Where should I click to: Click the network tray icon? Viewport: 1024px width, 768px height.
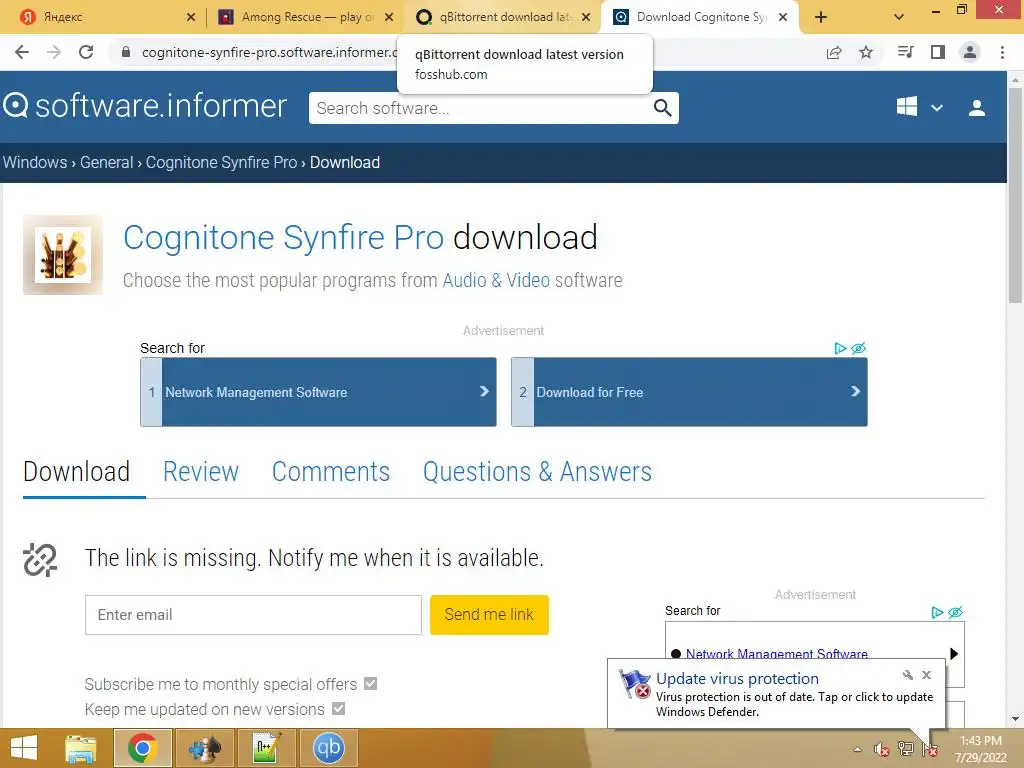pyautogui.click(x=906, y=749)
